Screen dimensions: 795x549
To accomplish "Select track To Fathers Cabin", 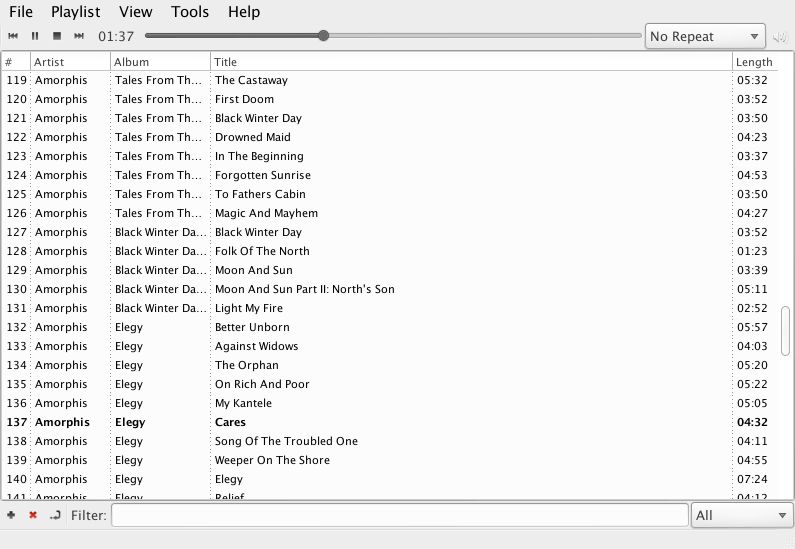I will (x=390, y=194).
